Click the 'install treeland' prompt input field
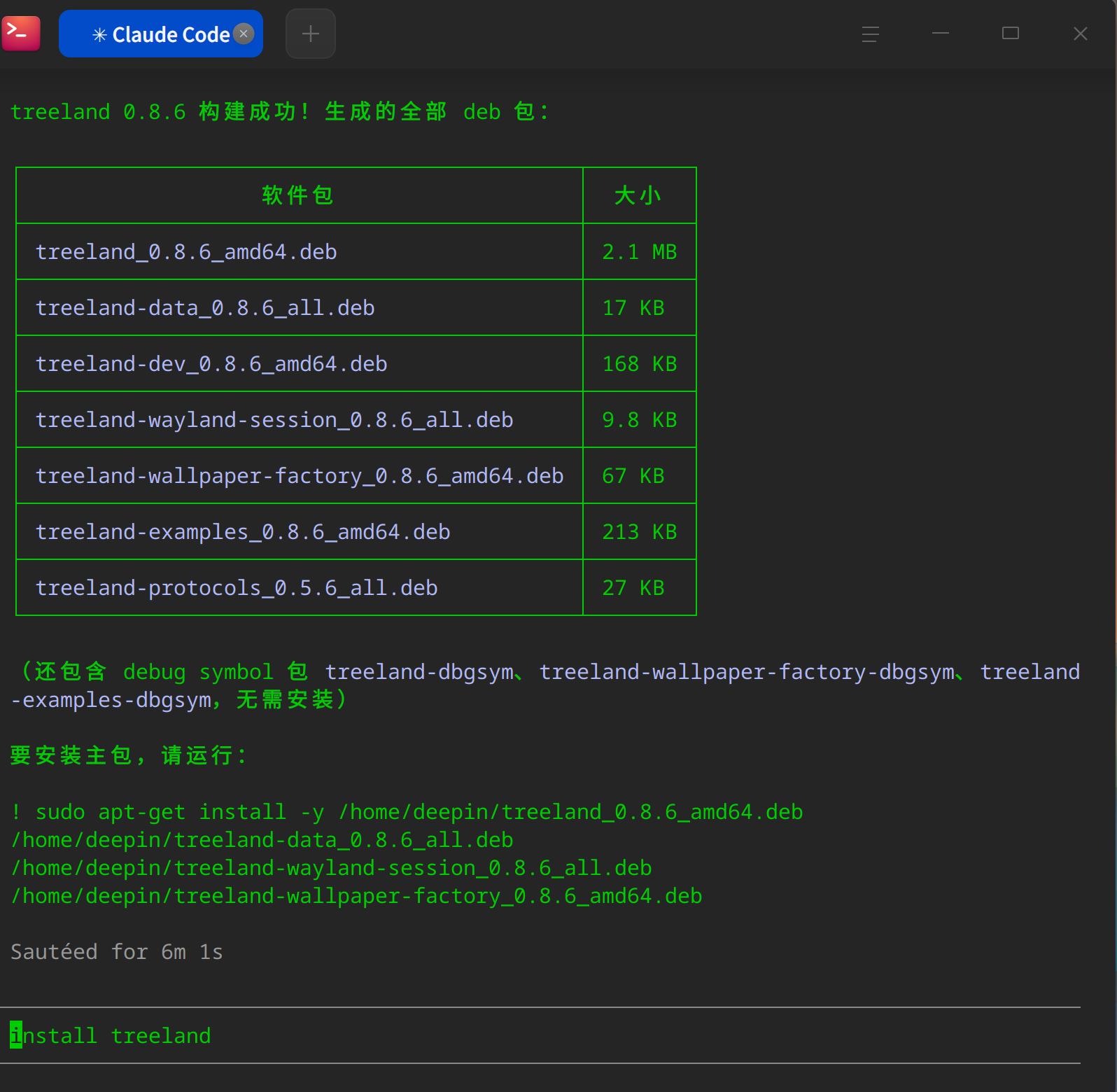Screen dimensions: 1117x1092 tap(540, 1035)
